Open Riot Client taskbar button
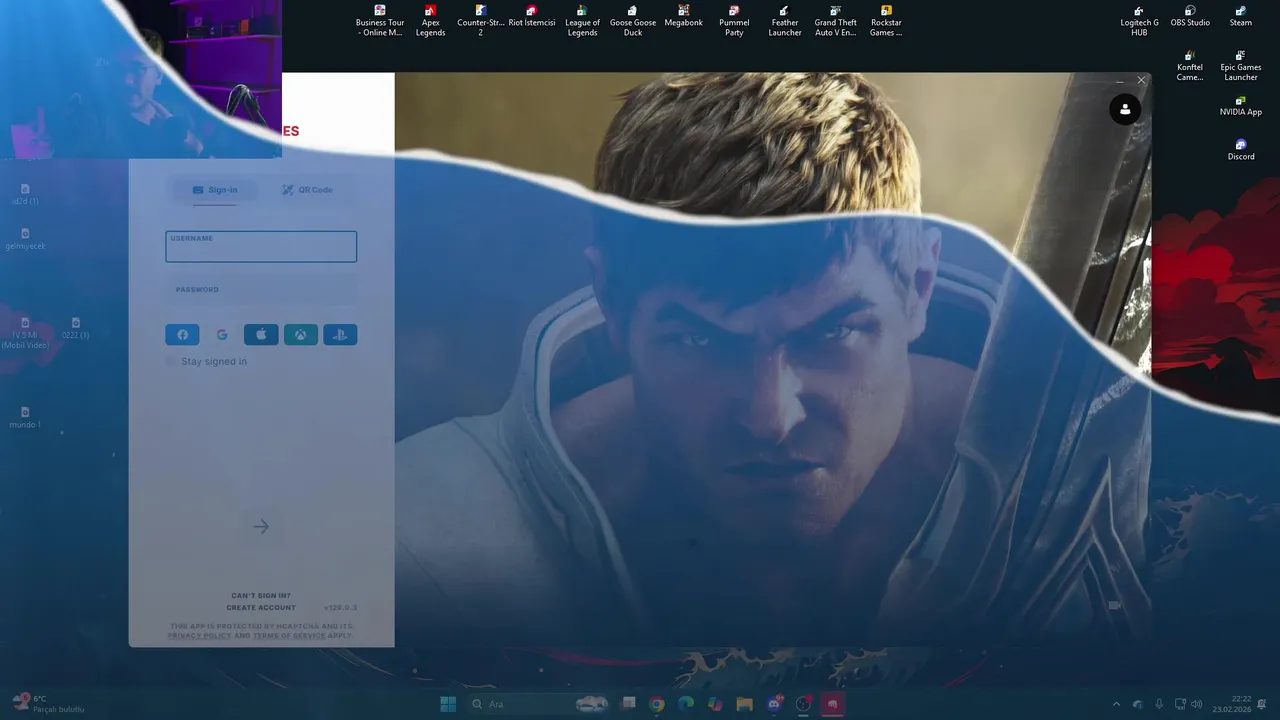The width and height of the screenshot is (1280, 720). click(x=832, y=704)
